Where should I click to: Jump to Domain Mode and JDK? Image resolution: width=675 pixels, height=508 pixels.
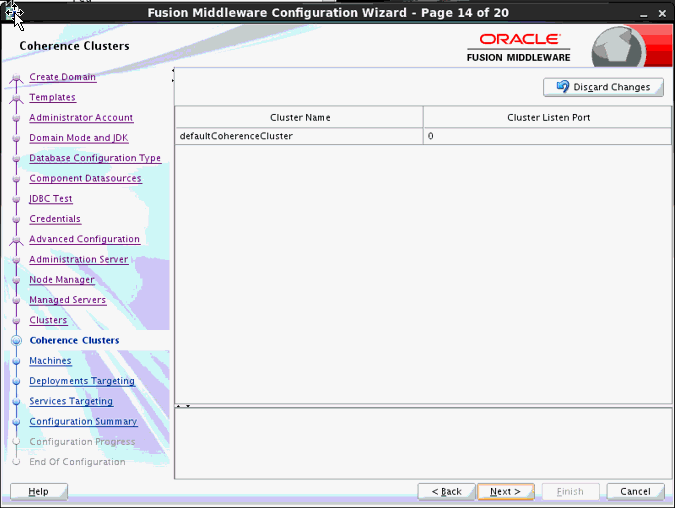pyautogui.click(x=79, y=138)
